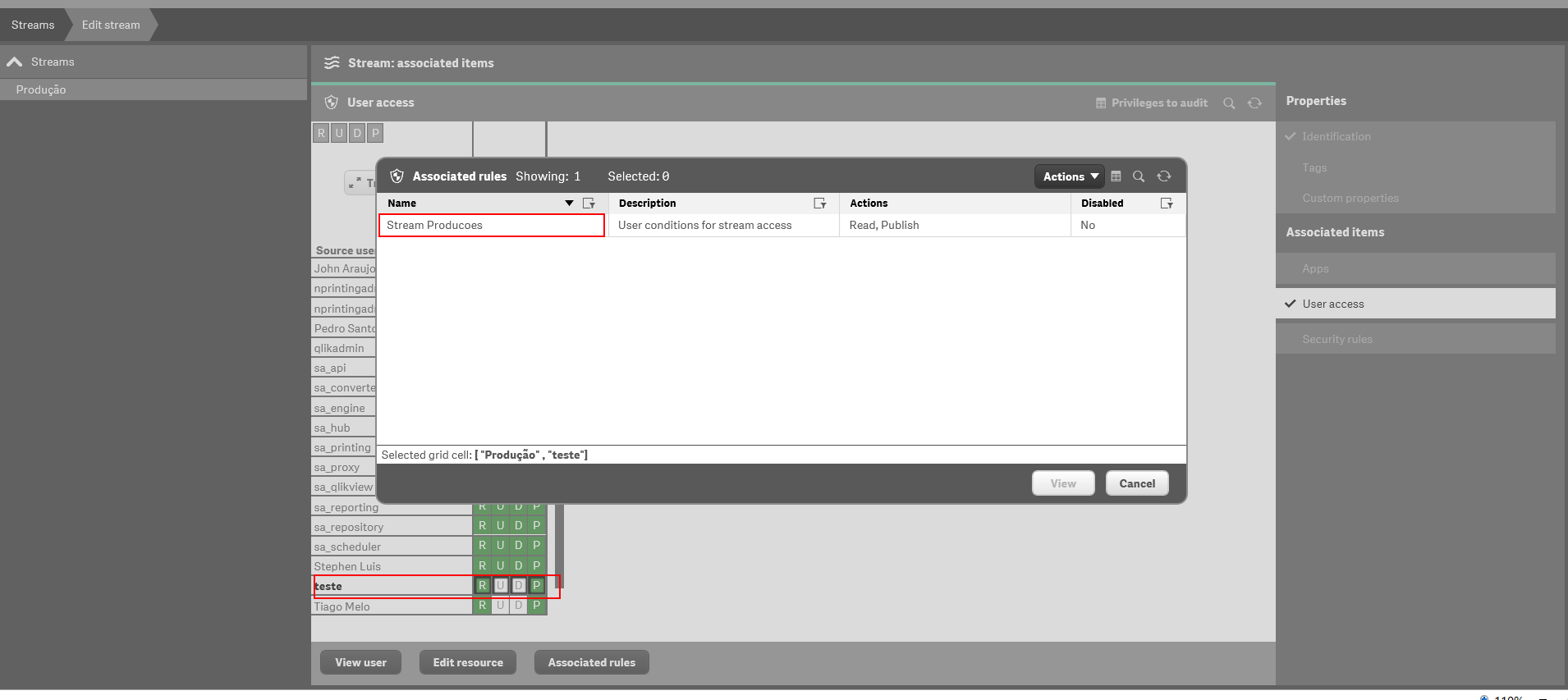The width and height of the screenshot is (1568, 700).
Task: Click the search icon in User access header
Action: coord(1229,103)
